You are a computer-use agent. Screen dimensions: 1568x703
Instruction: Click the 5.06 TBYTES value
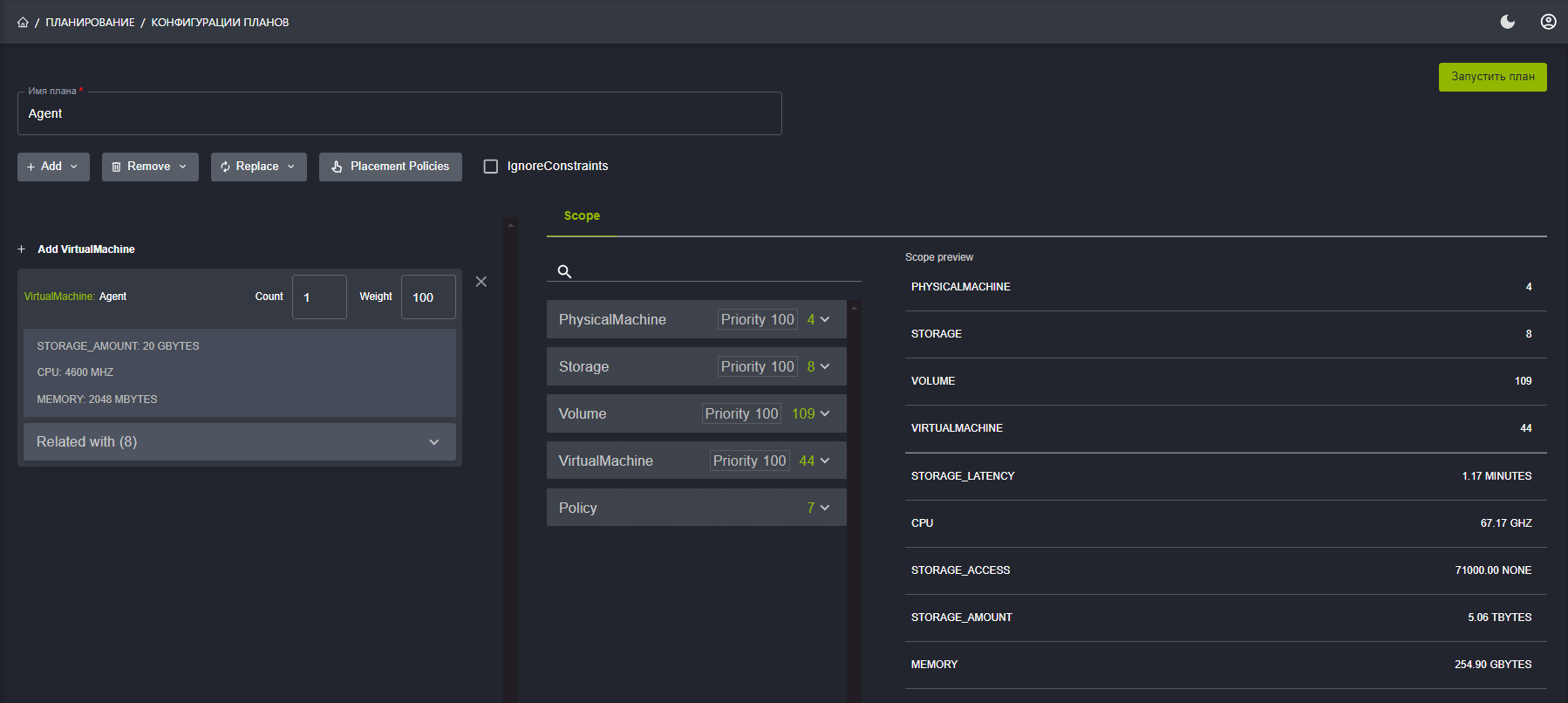click(1500, 618)
